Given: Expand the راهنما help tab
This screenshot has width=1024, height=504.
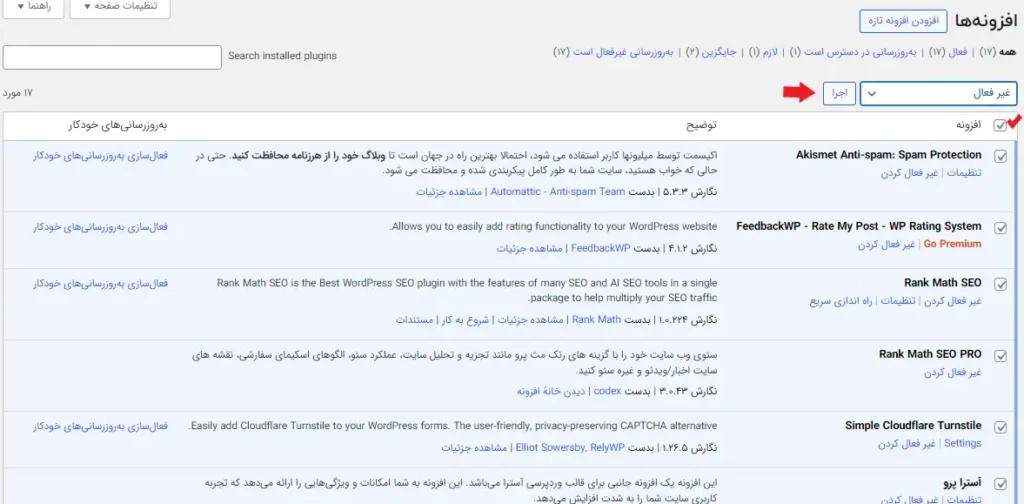Looking at the screenshot, I should 33,7.
